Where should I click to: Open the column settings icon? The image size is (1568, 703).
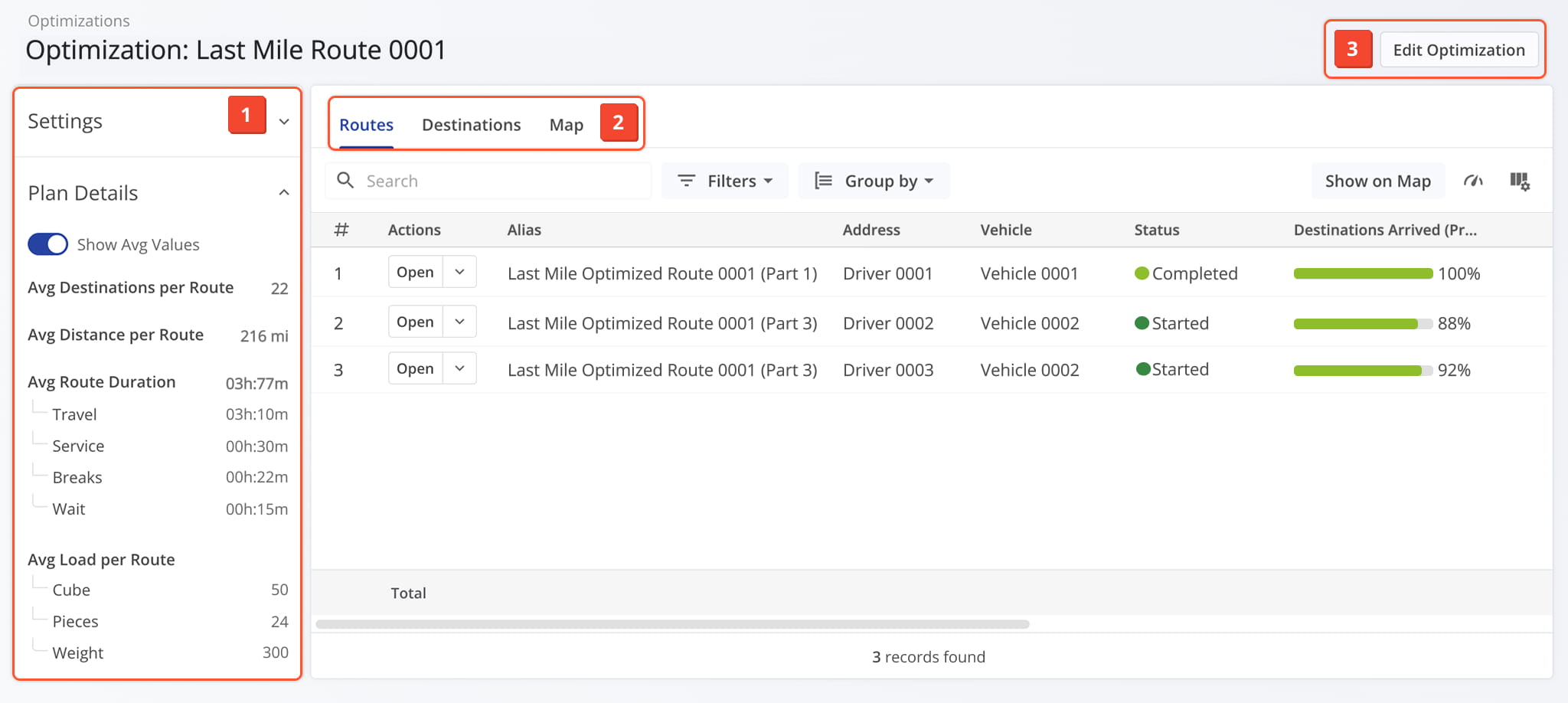pyautogui.click(x=1519, y=181)
